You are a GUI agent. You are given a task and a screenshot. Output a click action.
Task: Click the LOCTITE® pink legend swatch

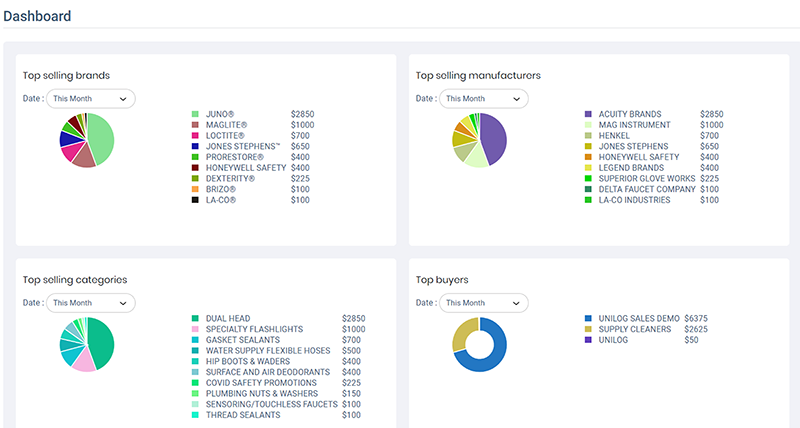coord(196,136)
